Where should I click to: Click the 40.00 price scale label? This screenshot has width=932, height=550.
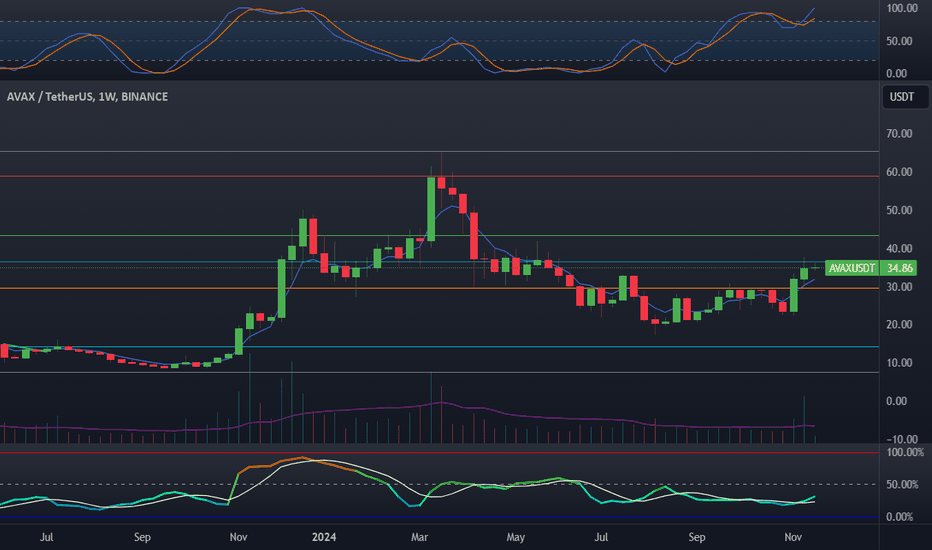click(899, 249)
